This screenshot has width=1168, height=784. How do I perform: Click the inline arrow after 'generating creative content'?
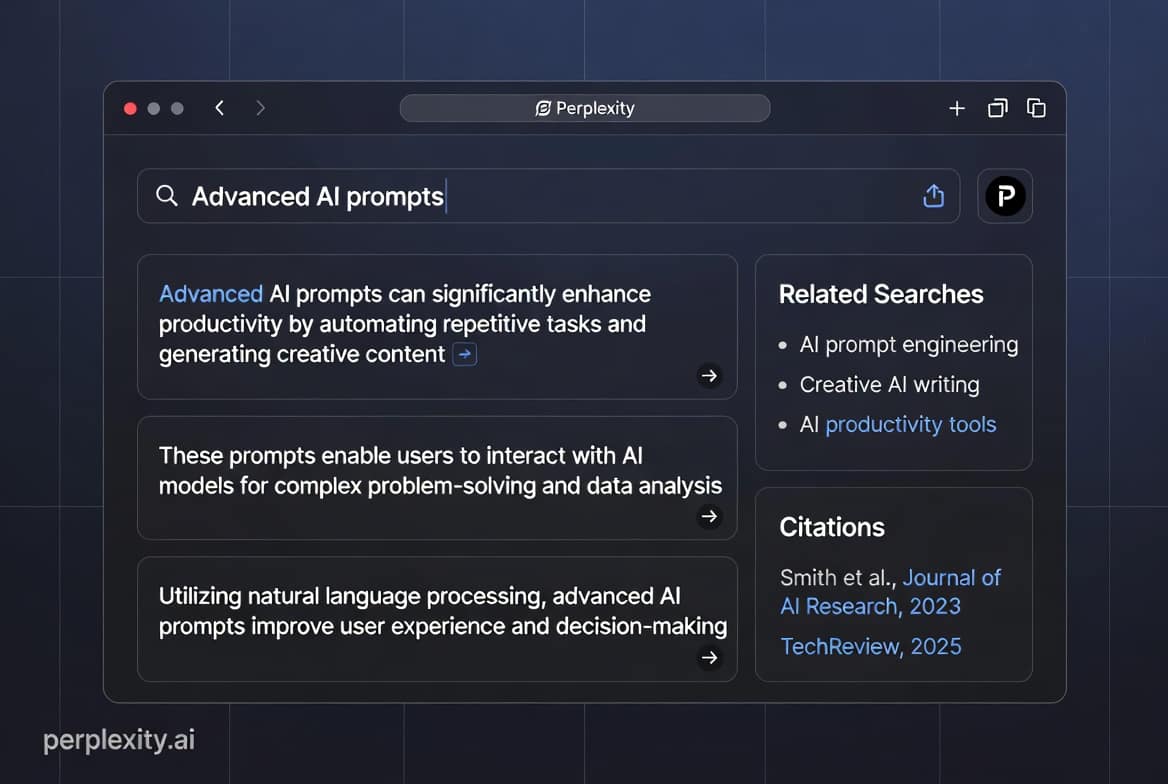click(x=464, y=354)
